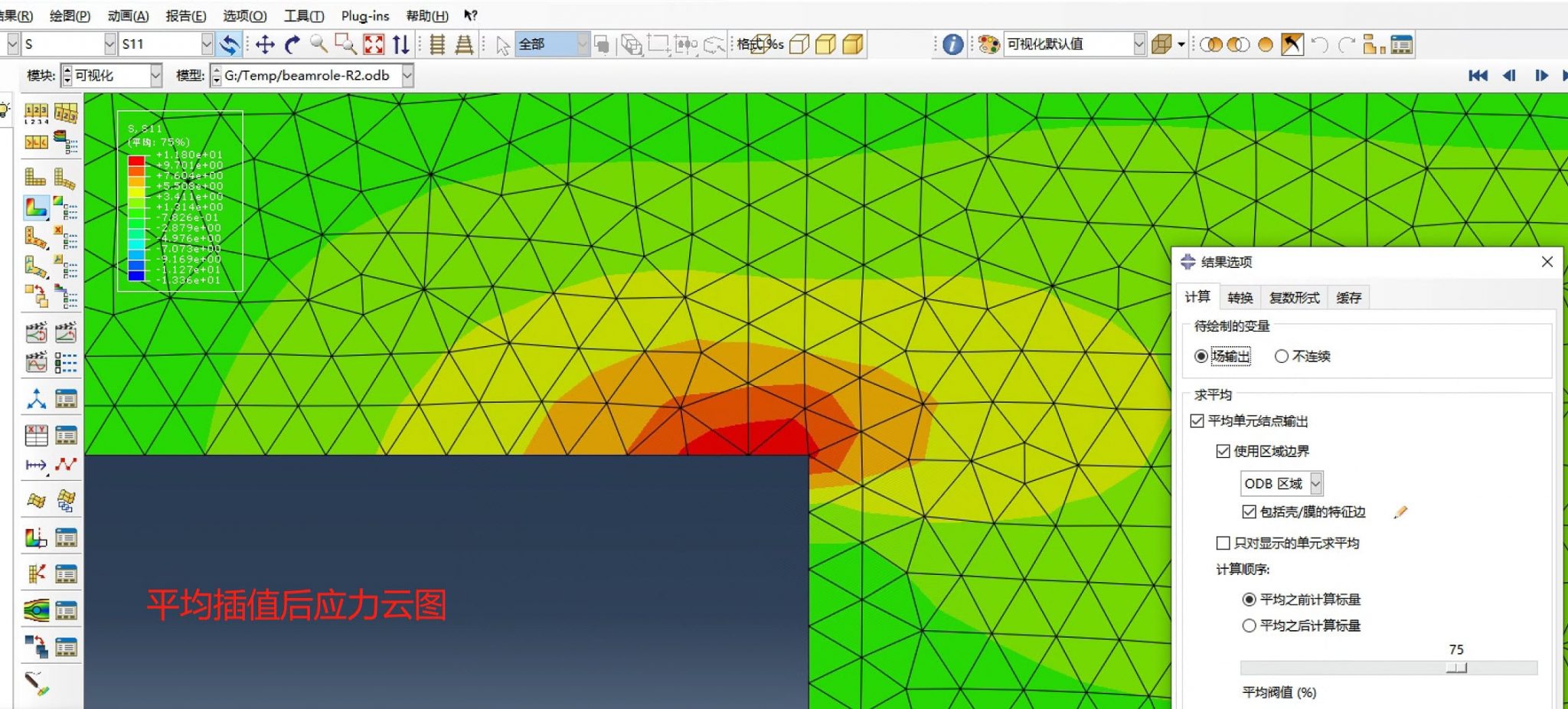Select 平均之后计算标量 radio option

(x=1250, y=626)
